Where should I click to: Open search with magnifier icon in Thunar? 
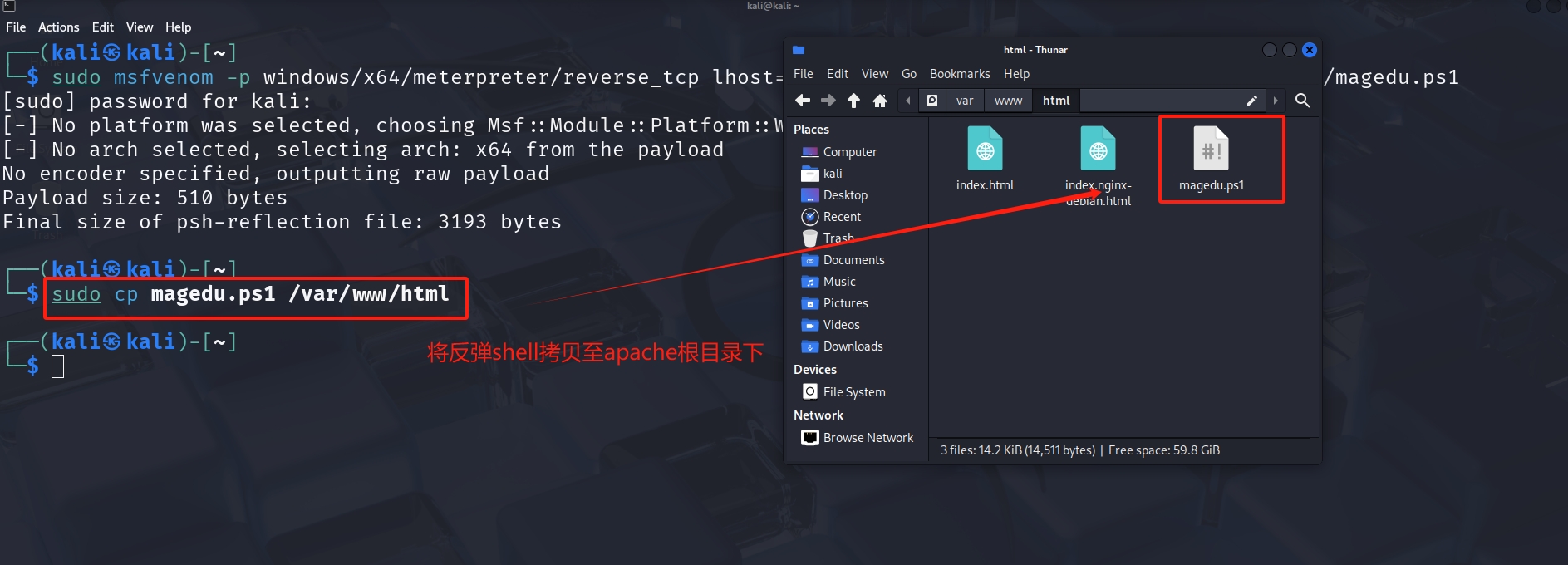click(1302, 101)
